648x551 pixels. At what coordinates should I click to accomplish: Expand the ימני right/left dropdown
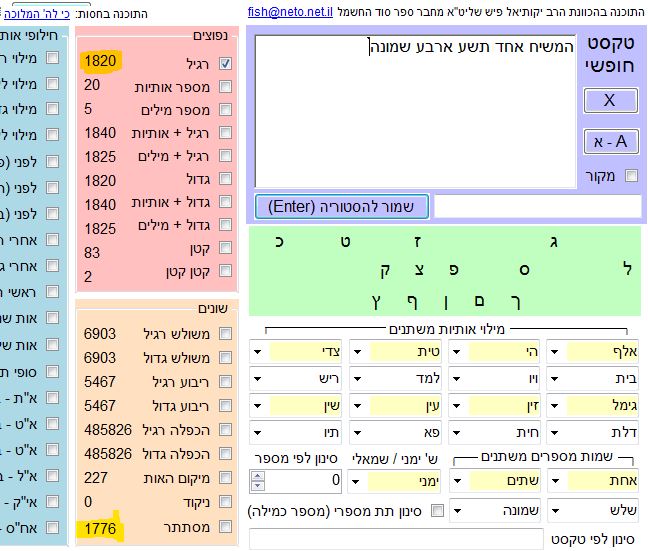click(357, 481)
